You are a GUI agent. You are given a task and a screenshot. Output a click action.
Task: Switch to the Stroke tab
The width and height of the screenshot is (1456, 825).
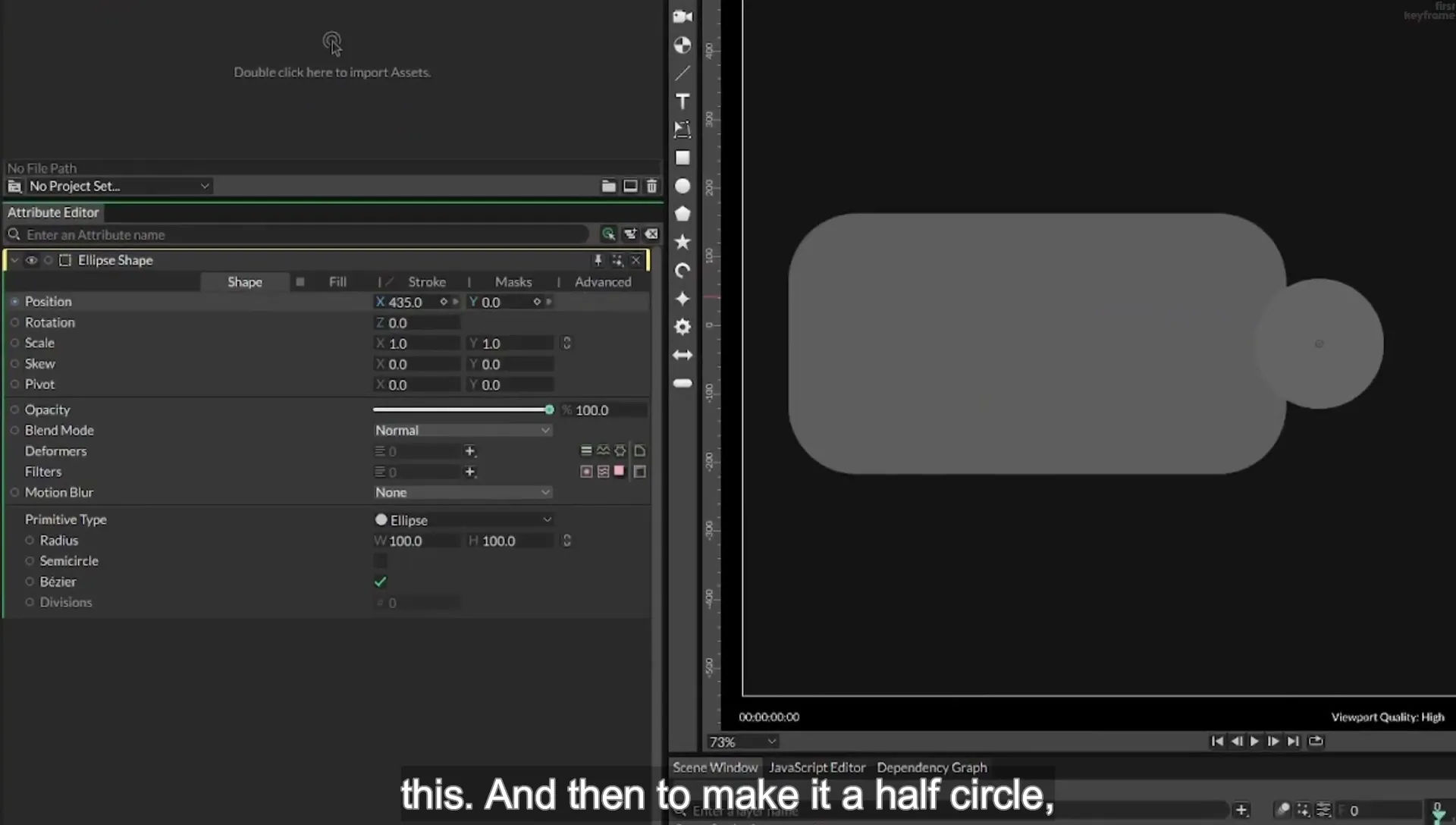coord(427,282)
